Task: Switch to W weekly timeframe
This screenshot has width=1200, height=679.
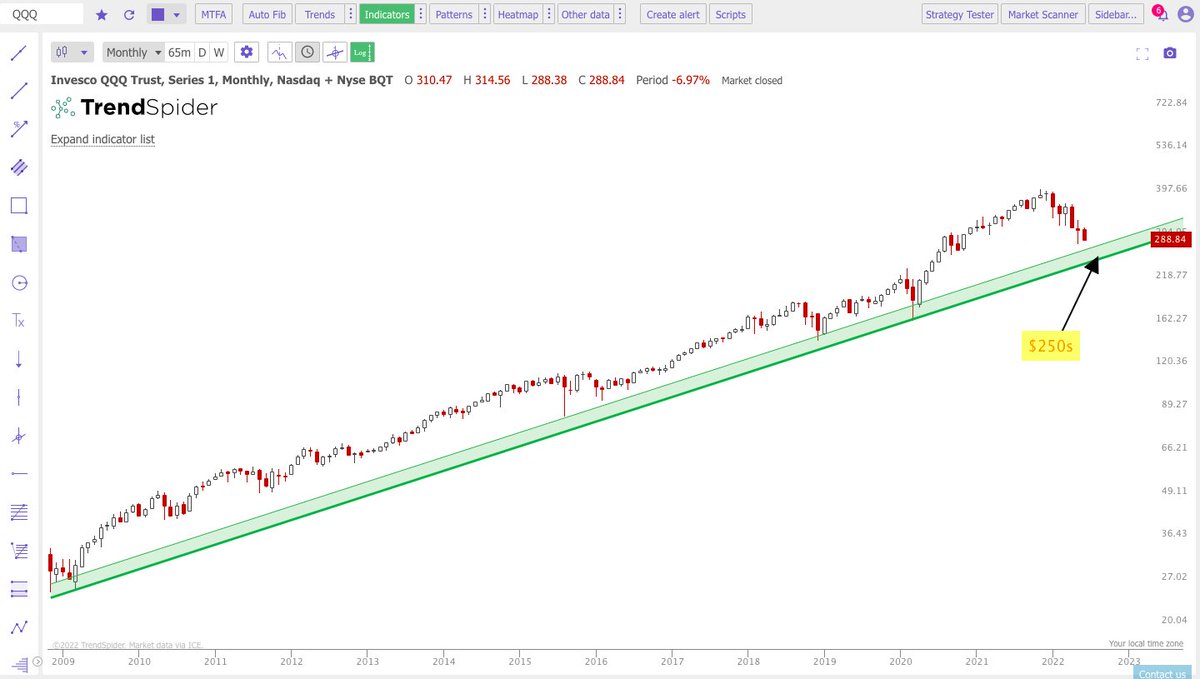Action: tap(219, 52)
